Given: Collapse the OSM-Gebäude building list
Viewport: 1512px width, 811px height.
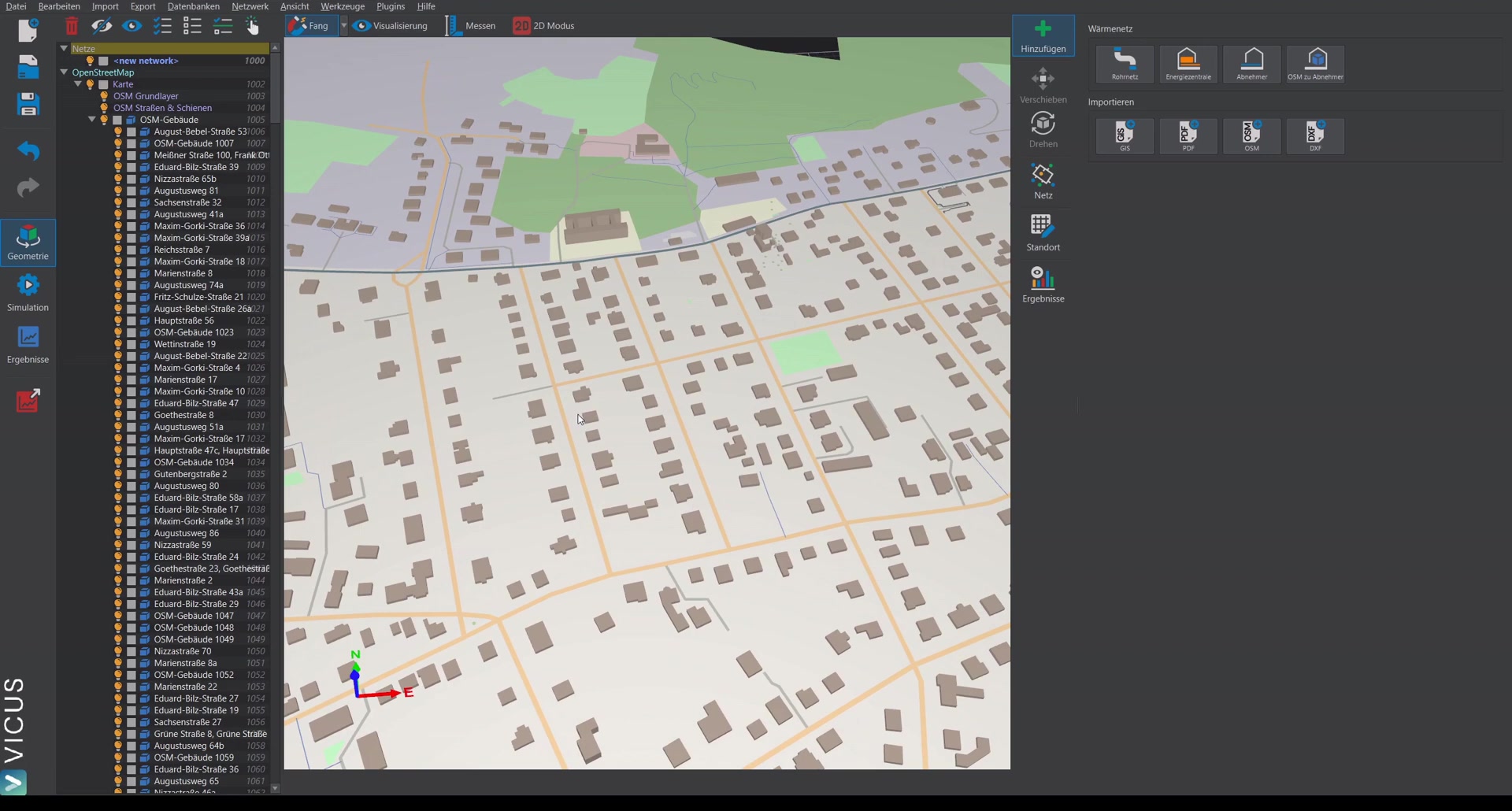Looking at the screenshot, I should [x=91, y=119].
